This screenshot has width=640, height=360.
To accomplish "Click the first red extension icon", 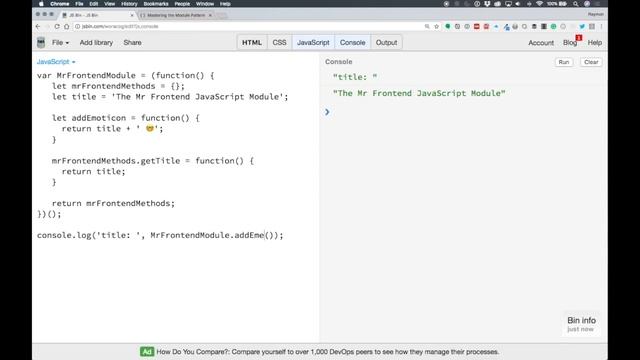I will tap(476, 27).
